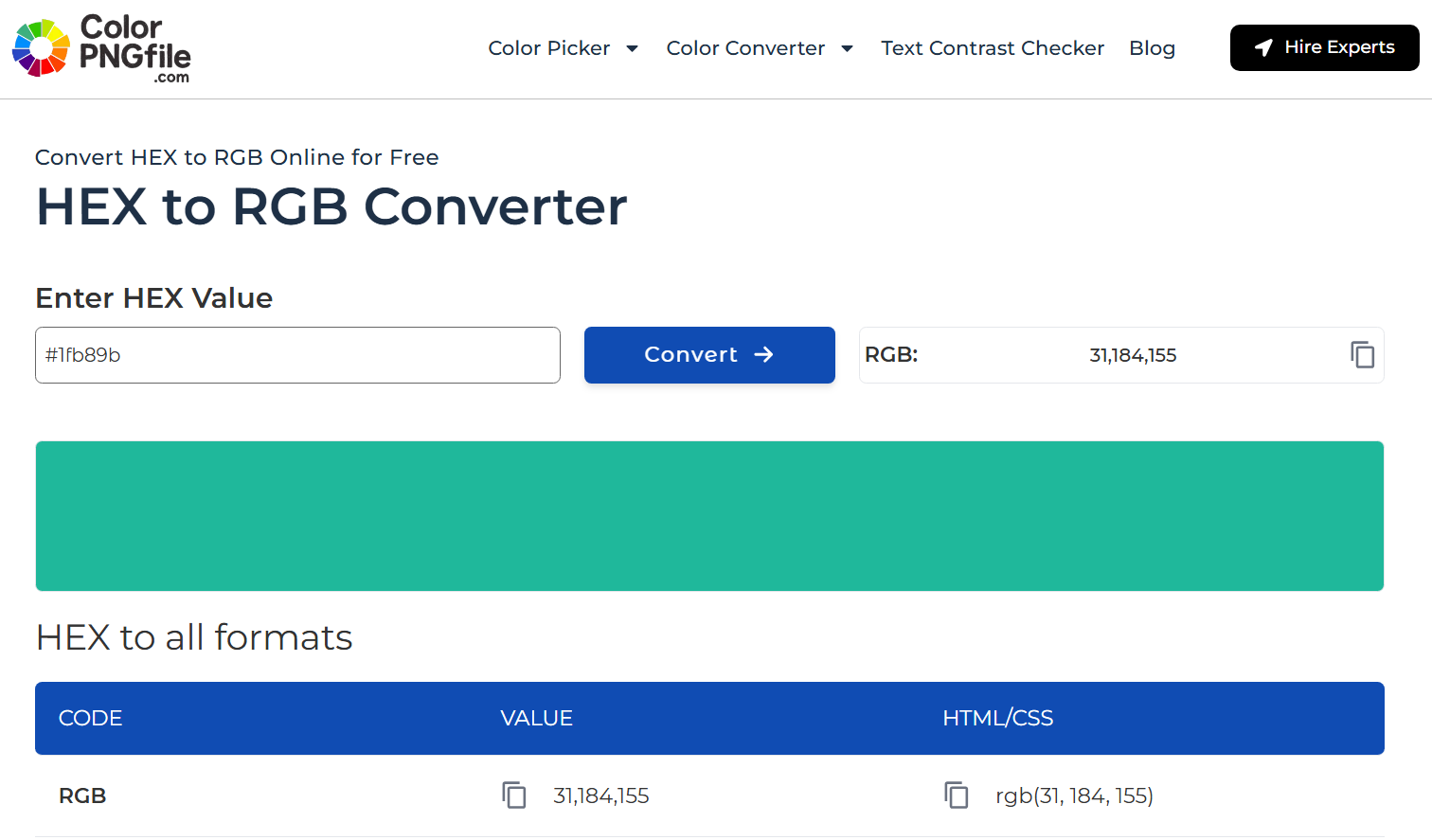1432x840 pixels.
Task: Click the teal color preview swatch
Action: [x=709, y=516]
